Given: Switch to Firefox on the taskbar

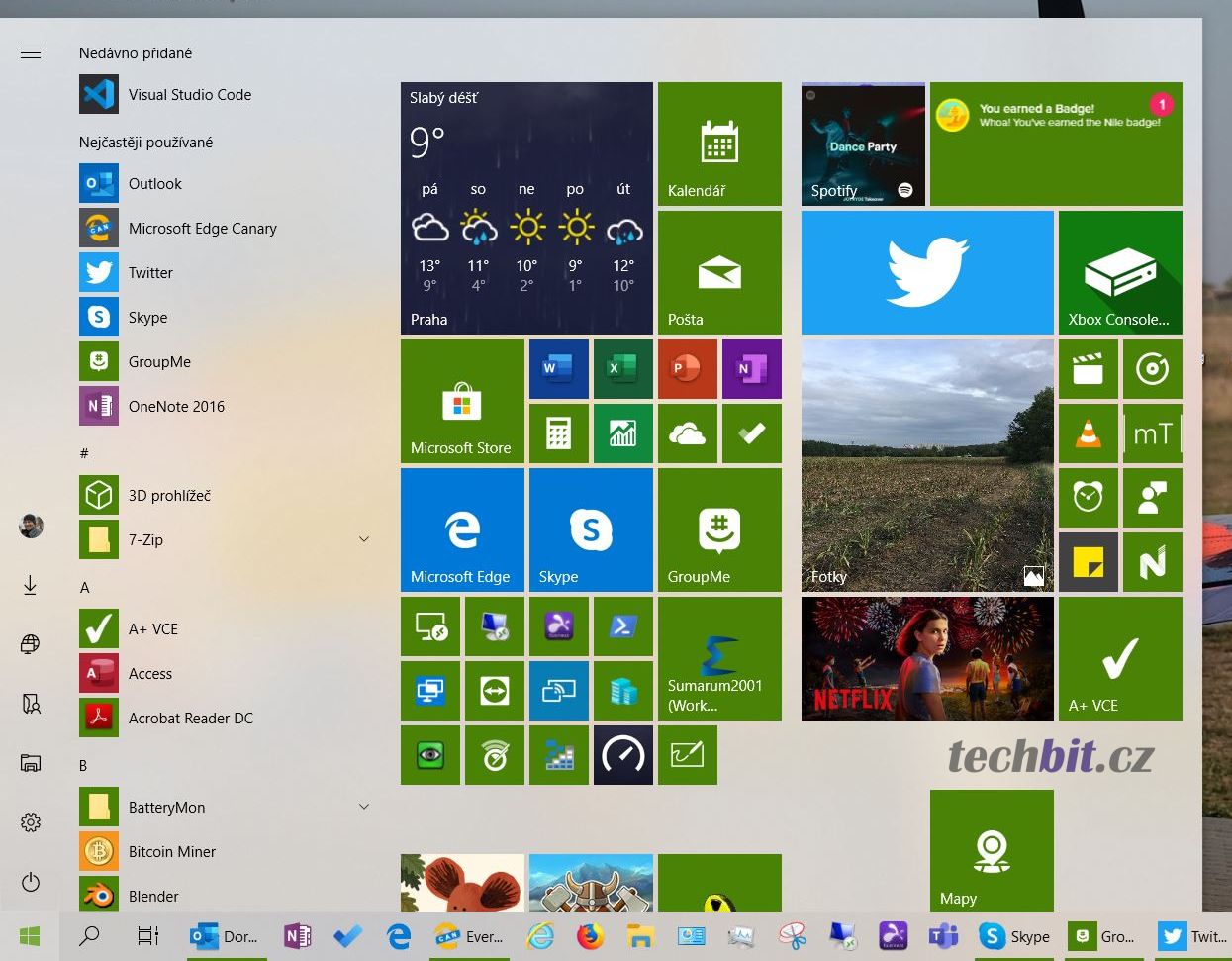Looking at the screenshot, I should pos(590,936).
